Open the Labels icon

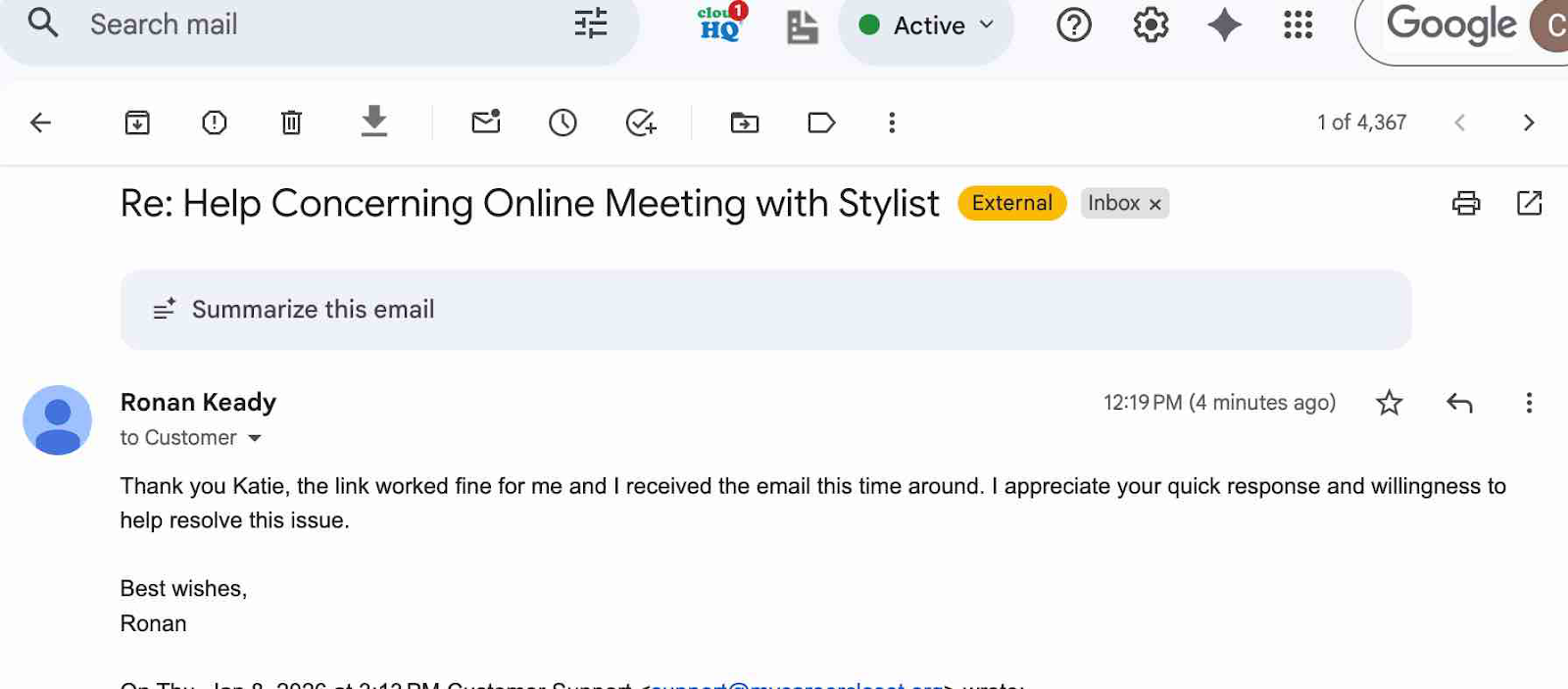821,123
